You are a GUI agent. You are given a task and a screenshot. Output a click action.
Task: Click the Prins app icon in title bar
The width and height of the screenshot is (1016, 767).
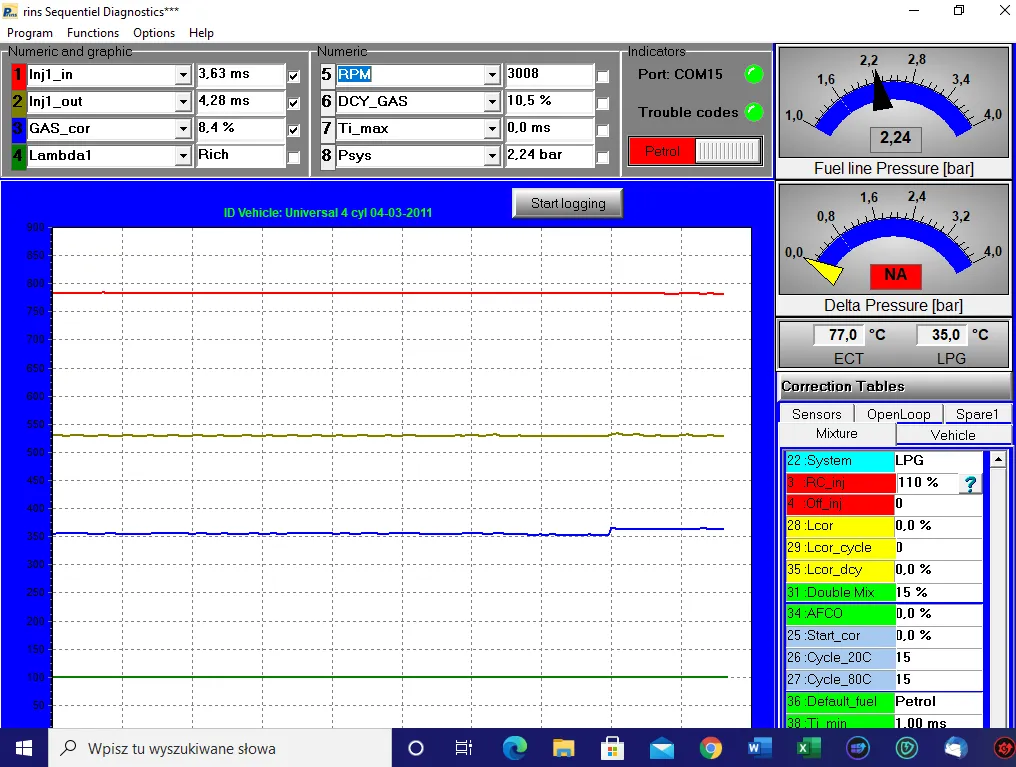tap(10, 12)
